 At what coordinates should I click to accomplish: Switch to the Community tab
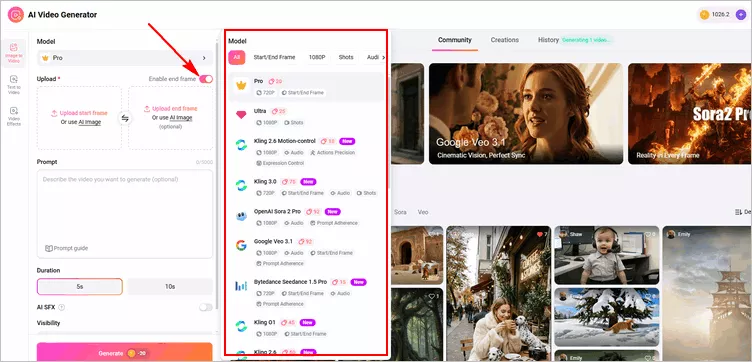[x=455, y=40]
